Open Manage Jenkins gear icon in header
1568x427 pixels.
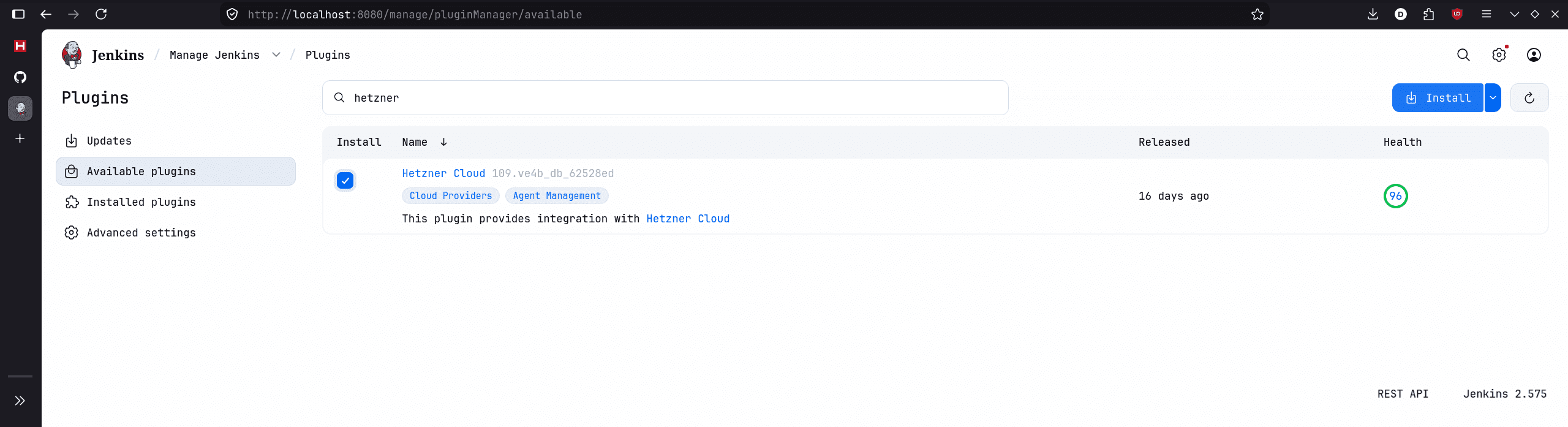1499,55
